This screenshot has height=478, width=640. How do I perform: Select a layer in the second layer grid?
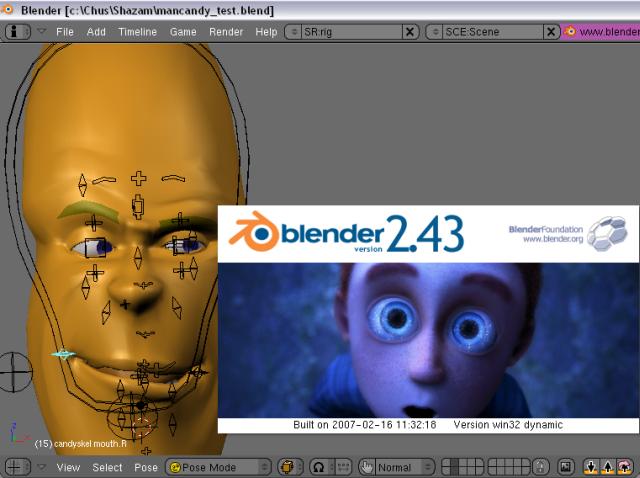click(x=509, y=467)
